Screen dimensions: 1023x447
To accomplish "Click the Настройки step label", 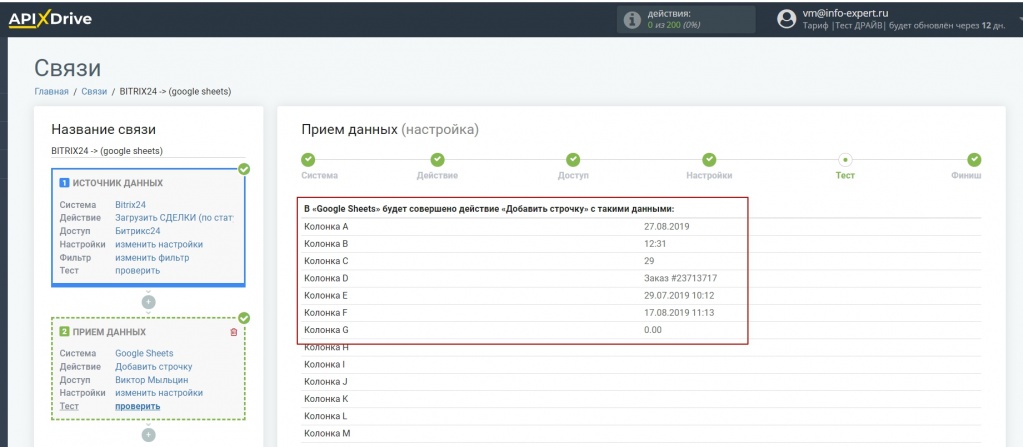I will click(709, 176).
